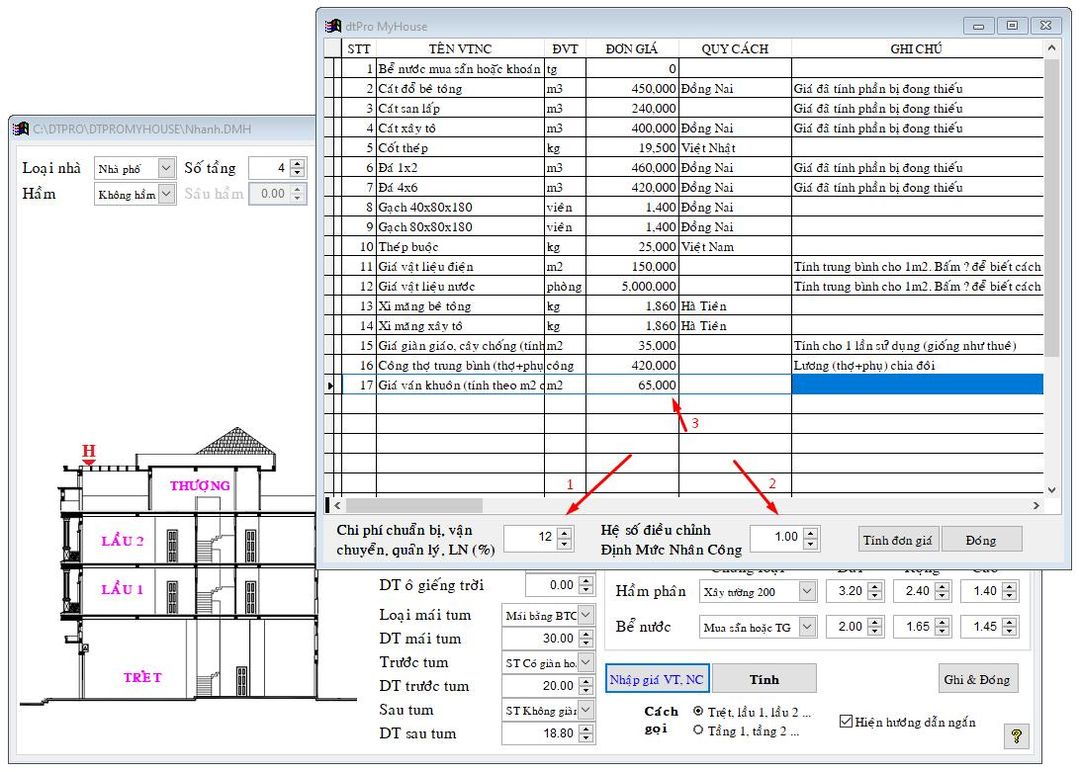
Task: Click the dtPro MyHouse title bar icon
Action: click(333, 26)
